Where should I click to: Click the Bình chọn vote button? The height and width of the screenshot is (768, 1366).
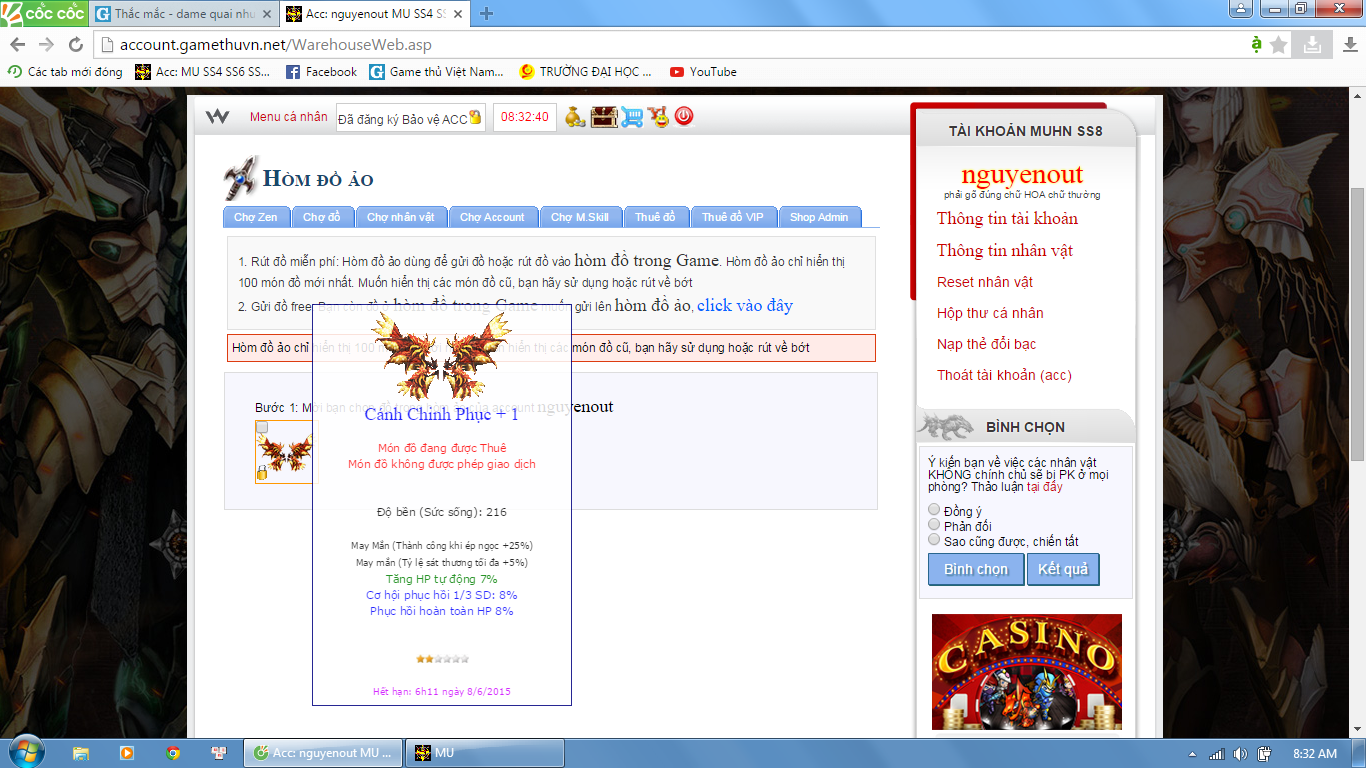click(976, 569)
